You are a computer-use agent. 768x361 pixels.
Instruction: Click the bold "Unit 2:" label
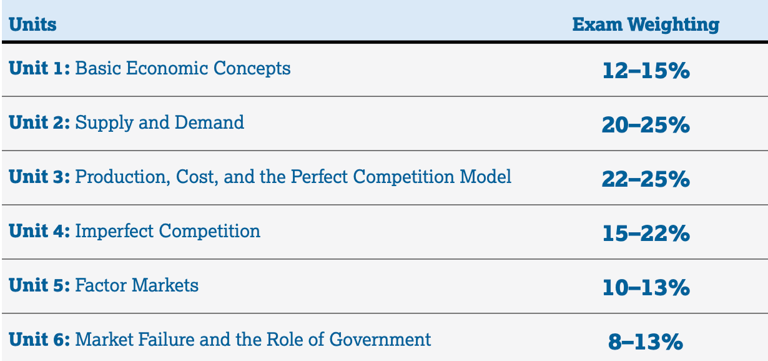pos(40,122)
